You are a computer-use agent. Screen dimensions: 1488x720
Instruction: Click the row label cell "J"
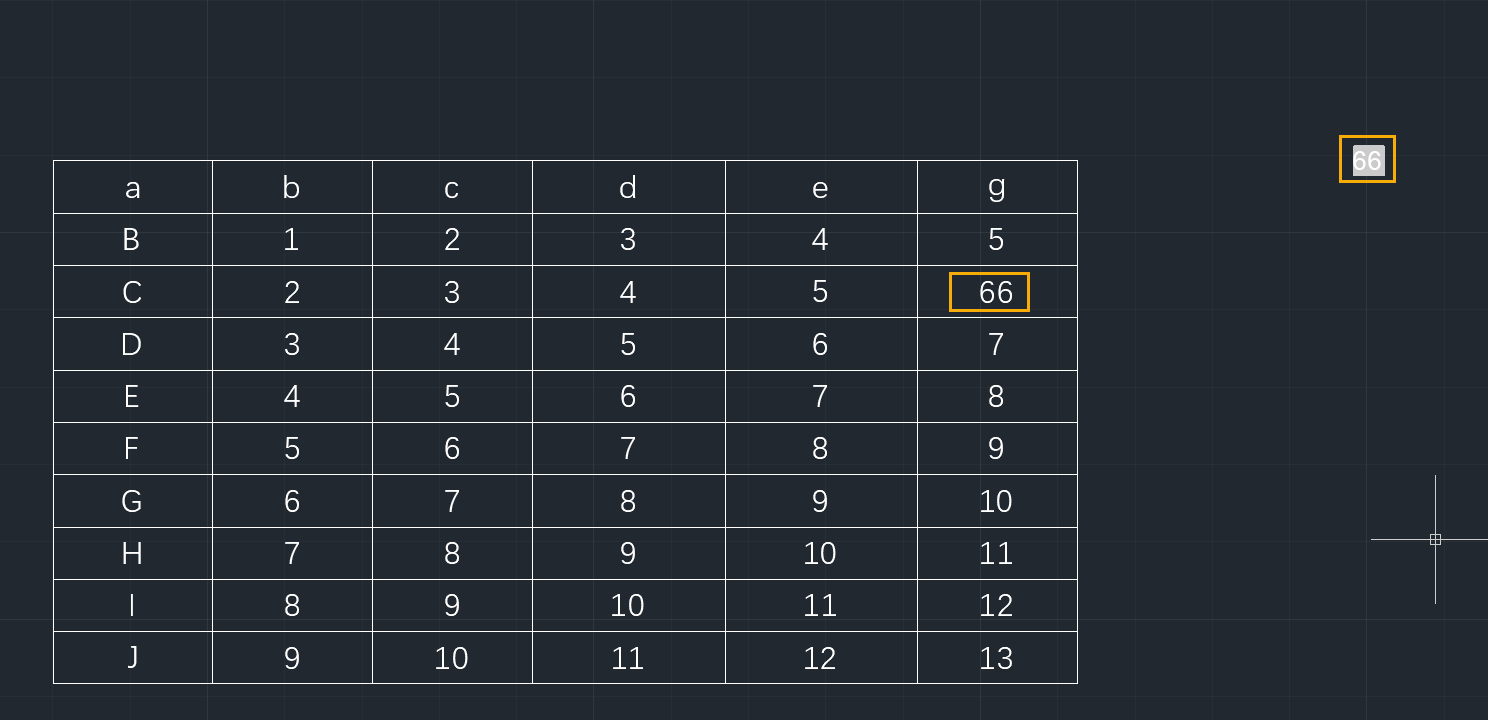pyautogui.click(x=133, y=657)
